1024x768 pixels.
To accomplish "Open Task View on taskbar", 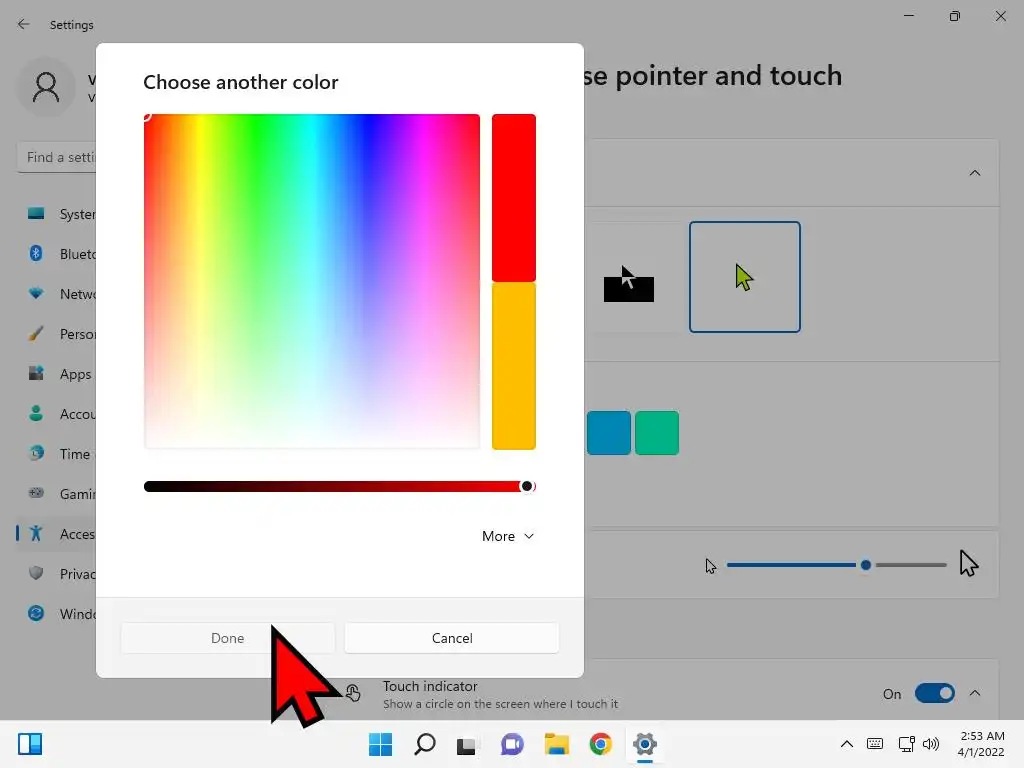I will [468, 744].
